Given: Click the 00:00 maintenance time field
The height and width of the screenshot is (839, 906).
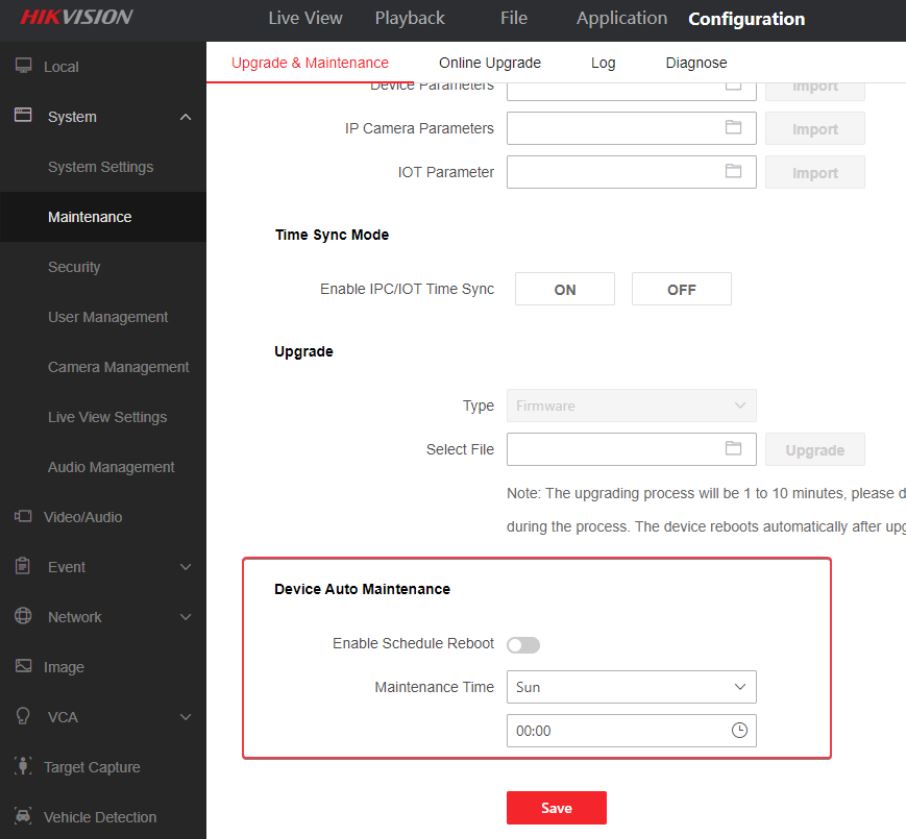Looking at the screenshot, I should coord(632,731).
